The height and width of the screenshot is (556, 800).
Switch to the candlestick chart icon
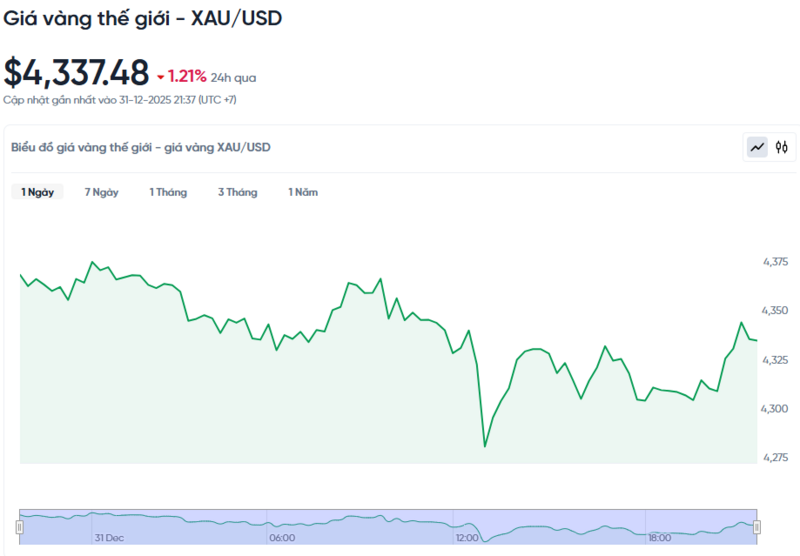783,148
